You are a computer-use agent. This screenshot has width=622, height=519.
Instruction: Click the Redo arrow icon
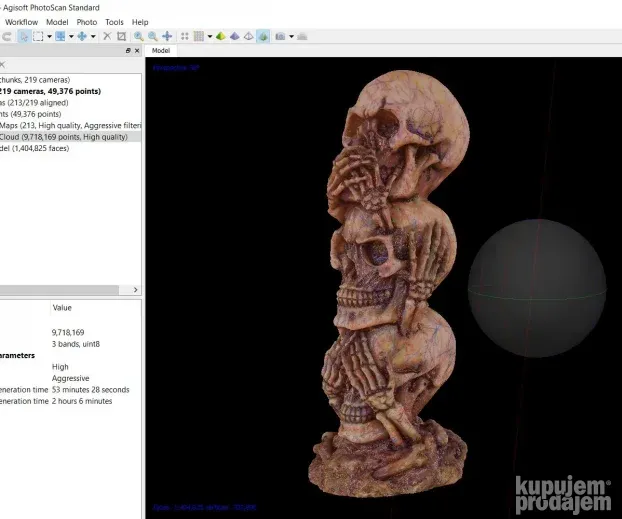[6, 37]
